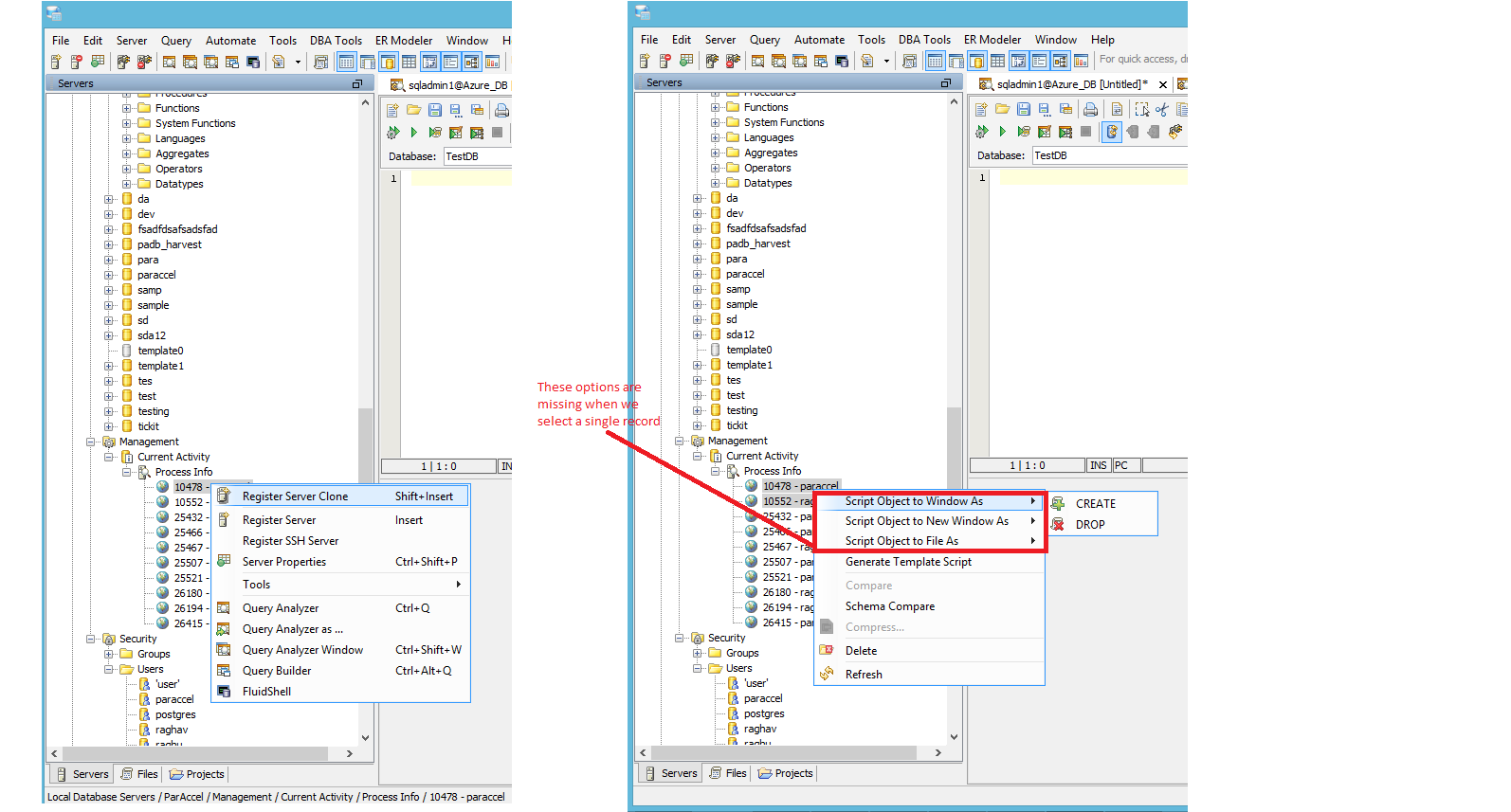Open Query Analyzer icon in left window main toolbar

pyautogui.click(x=169, y=62)
